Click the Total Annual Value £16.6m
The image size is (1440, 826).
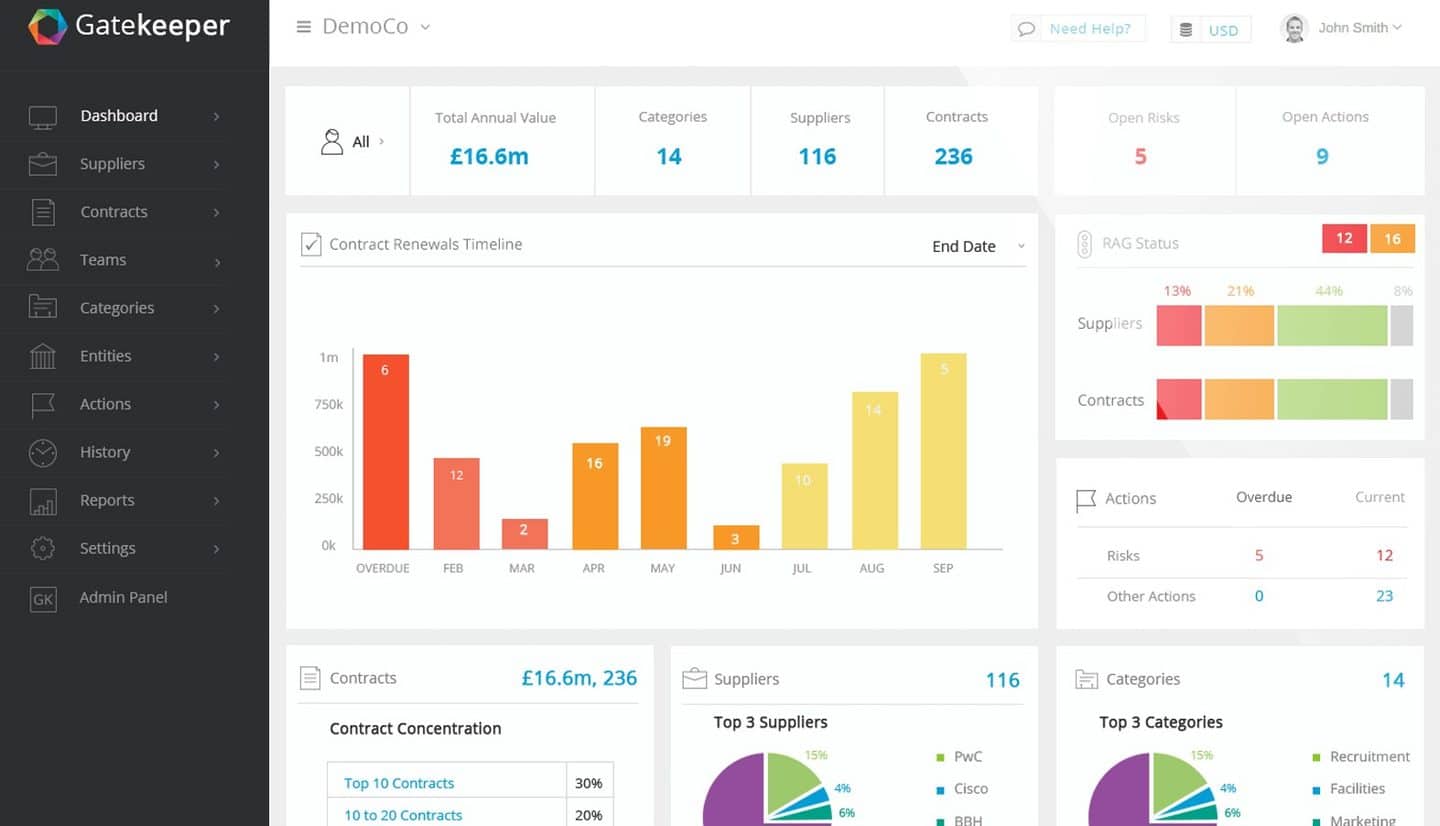tap(489, 156)
